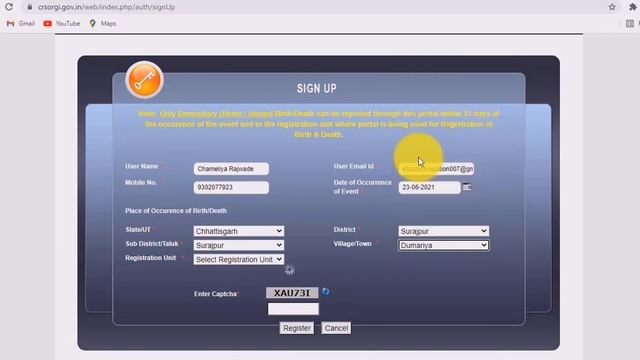Open the State/UT dropdown showing Chhattisgarh

(238, 231)
